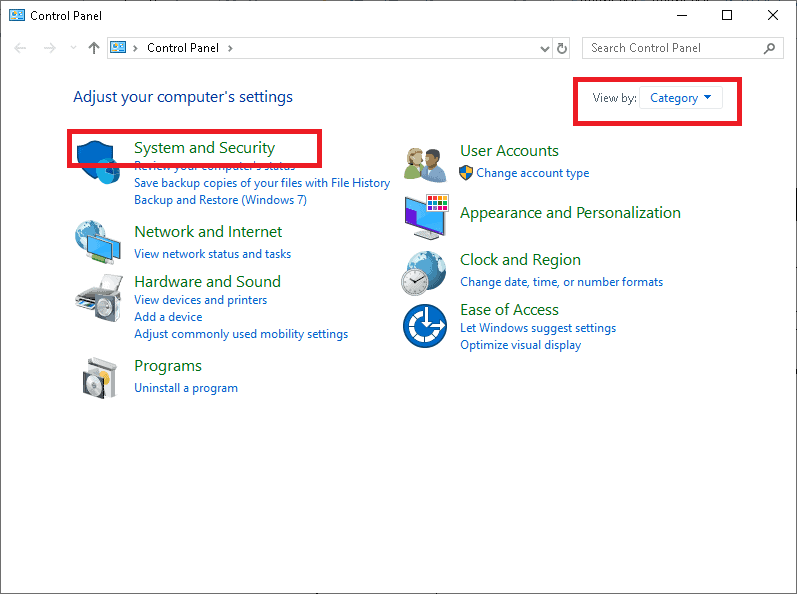This screenshot has width=797, height=594.
Task: Close the Control Panel window
Action: pos(773,15)
